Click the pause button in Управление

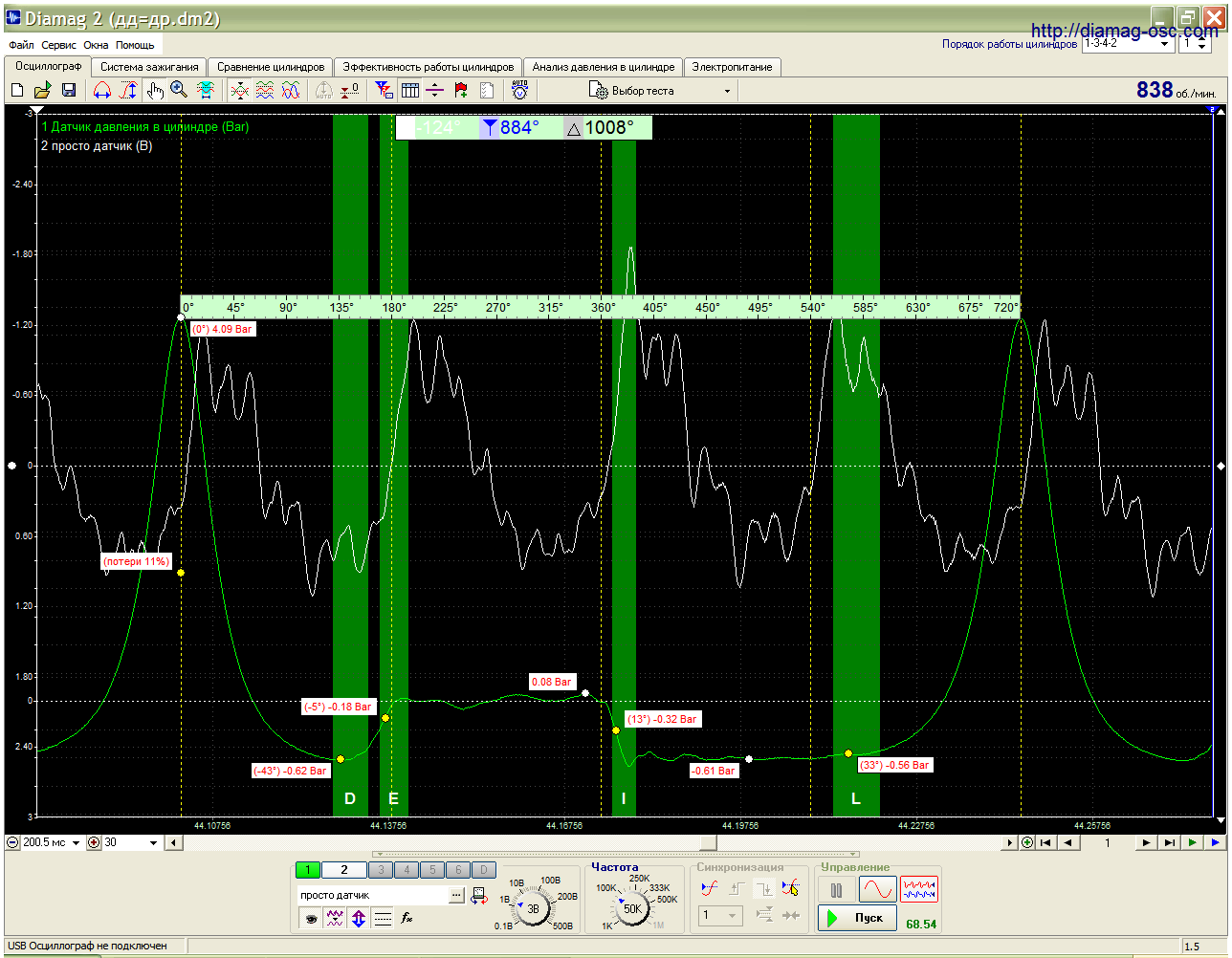pos(837,889)
